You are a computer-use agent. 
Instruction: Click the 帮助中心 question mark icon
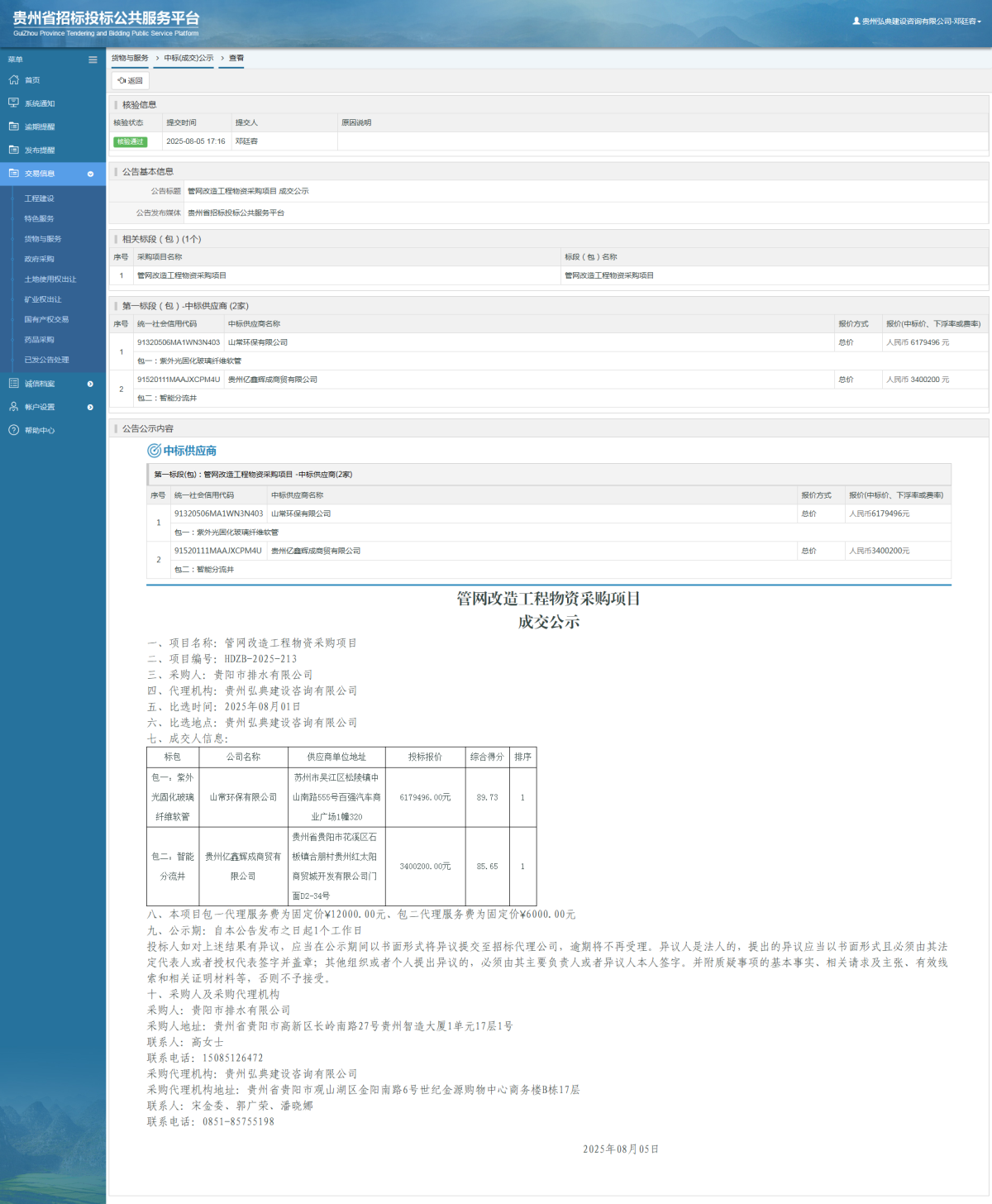pyautogui.click(x=13, y=430)
